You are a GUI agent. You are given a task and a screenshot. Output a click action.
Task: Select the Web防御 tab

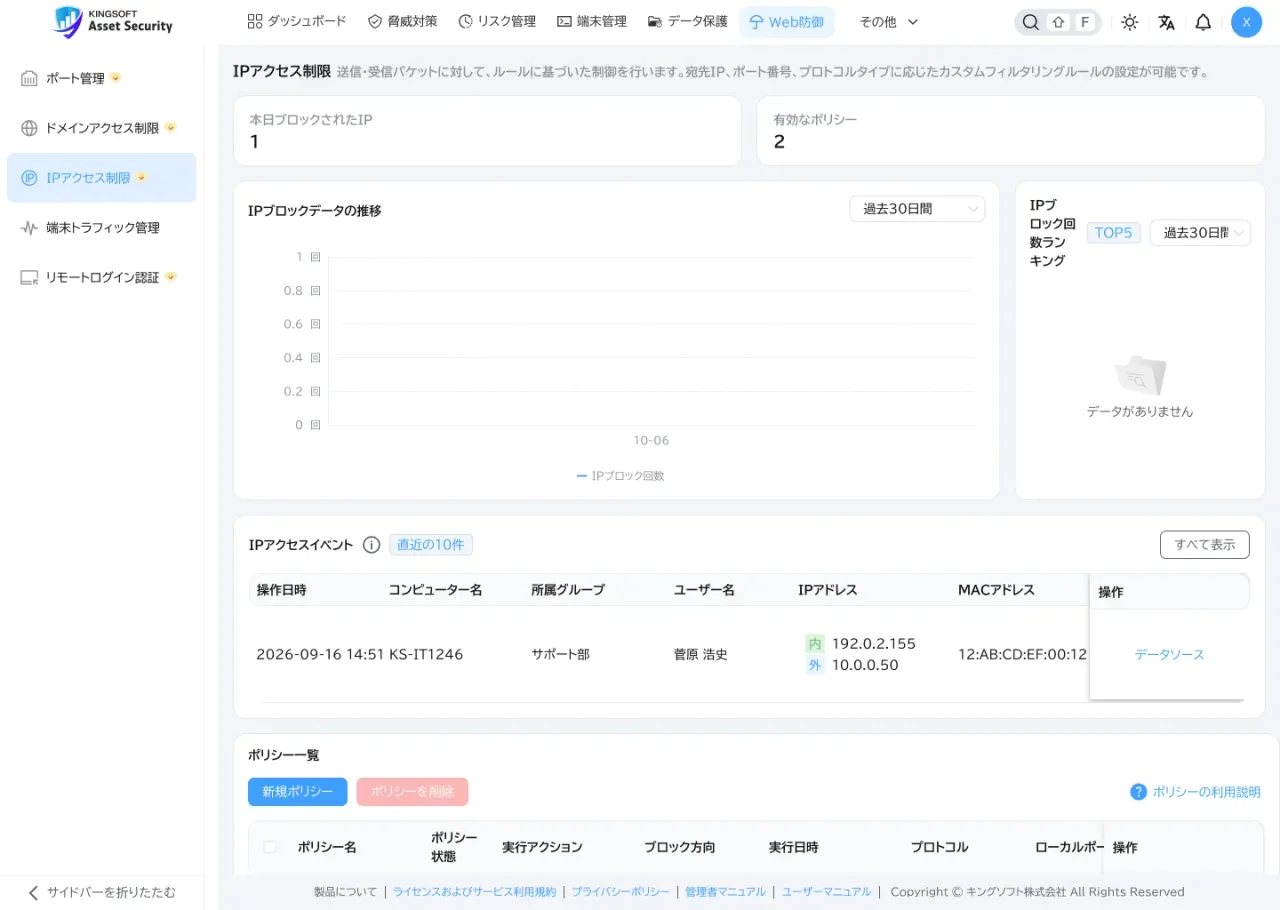[x=786, y=22]
